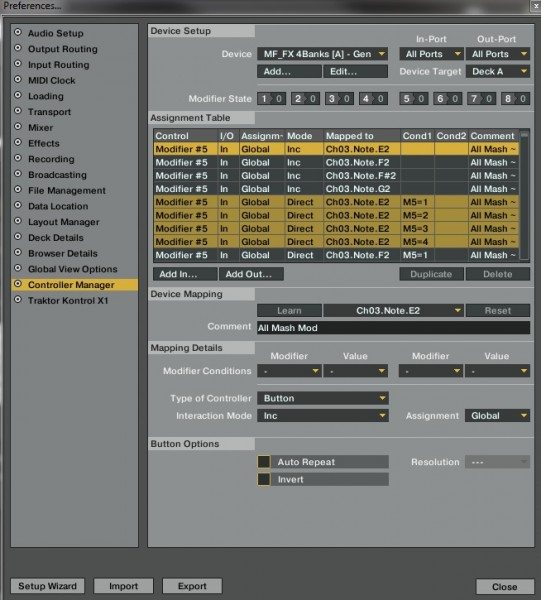Switch to File Management preferences
The height and width of the screenshot is (600, 541).
[x=67, y=190]
